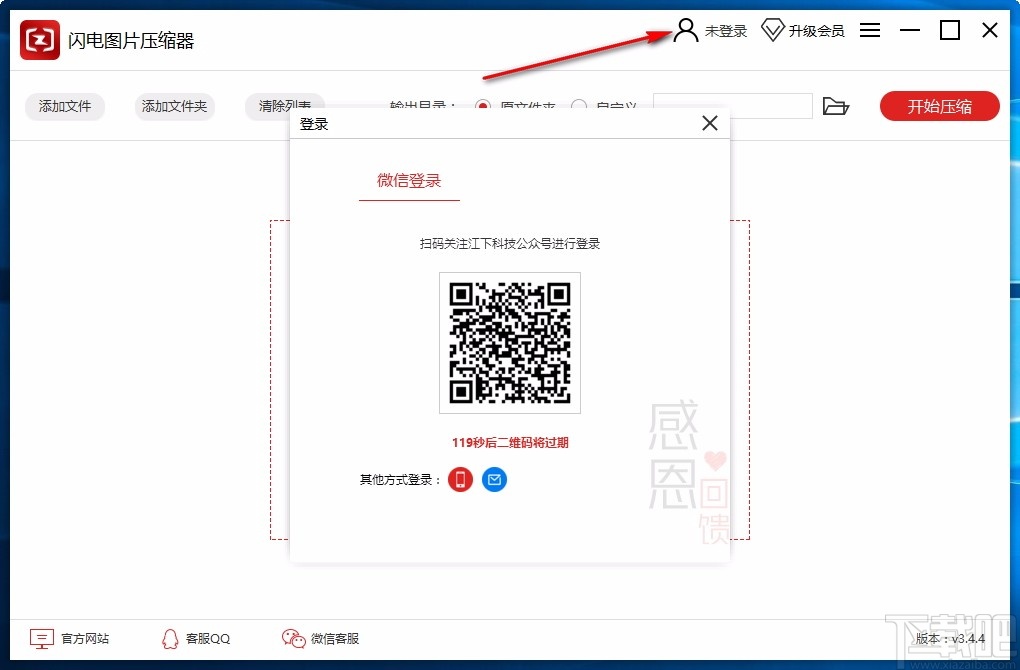This screenshot has height=670, width=1020.
Task: Click the 添加文件夹 button
Action: [x=174, y=106]
